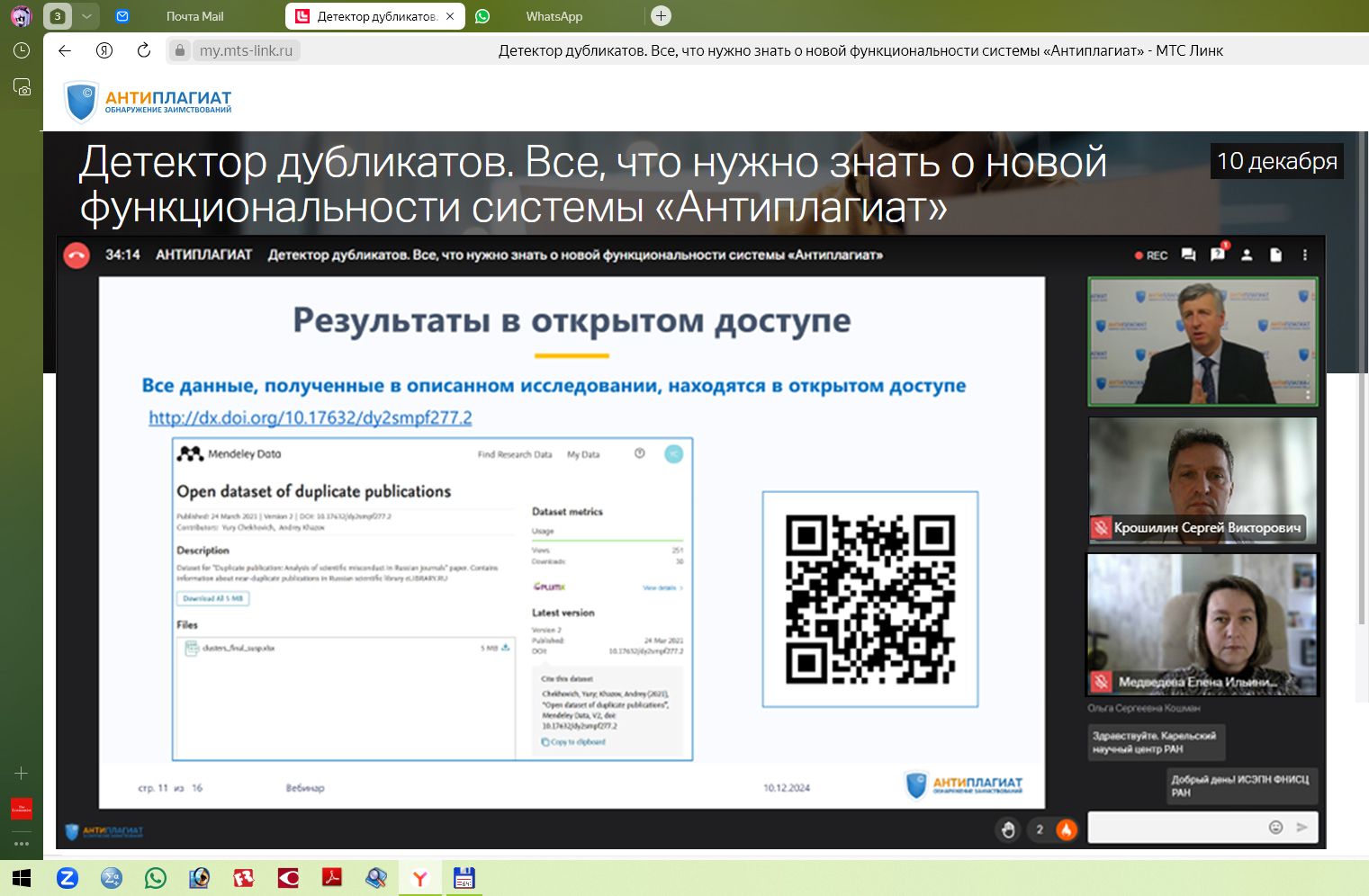
Task: Open Zoom from the taskbar
Action: pyautogui.click(x=68, y=878)
